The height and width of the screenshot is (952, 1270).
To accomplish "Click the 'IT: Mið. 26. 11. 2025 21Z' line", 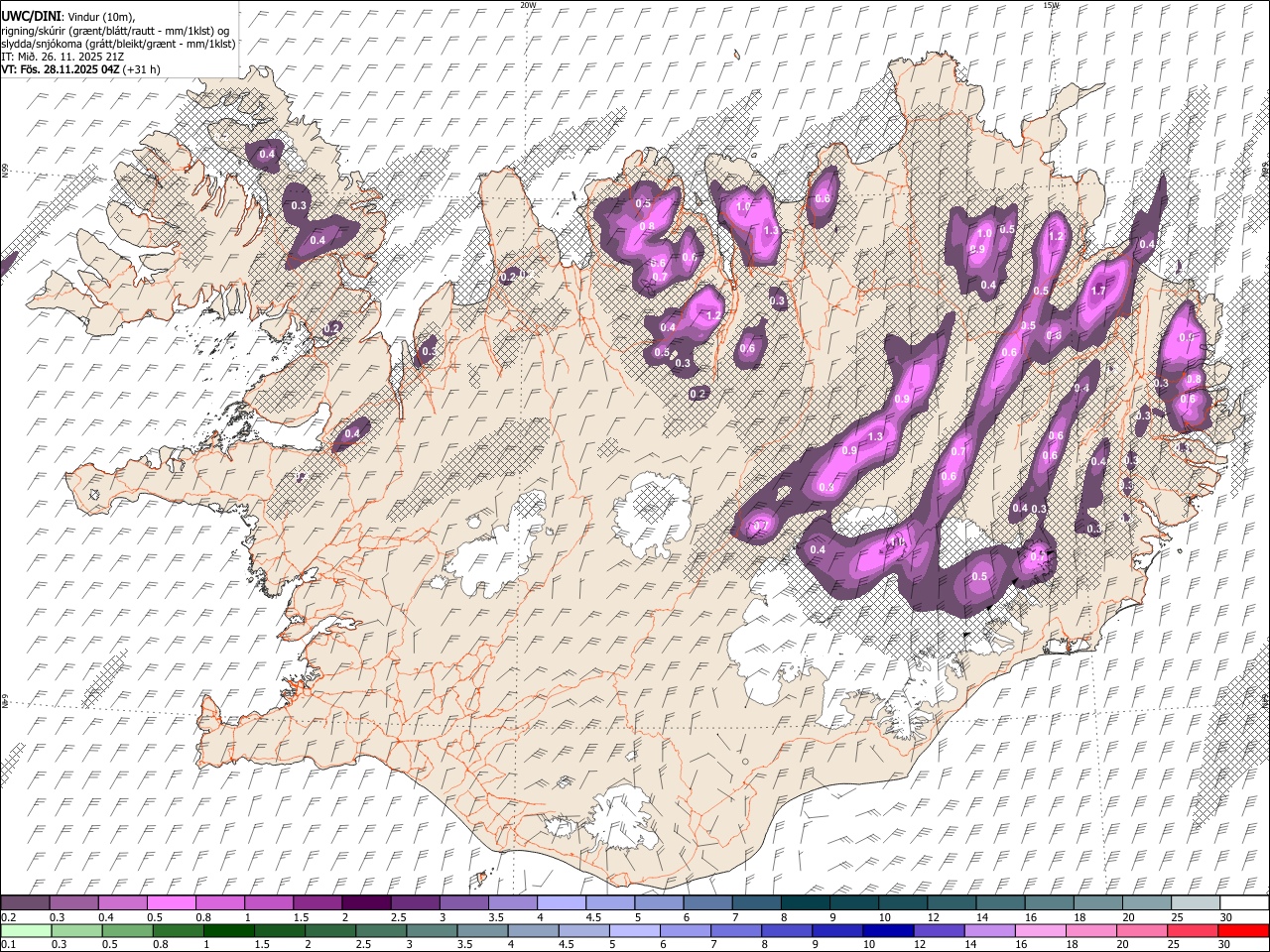I will [x=63, y=57].
